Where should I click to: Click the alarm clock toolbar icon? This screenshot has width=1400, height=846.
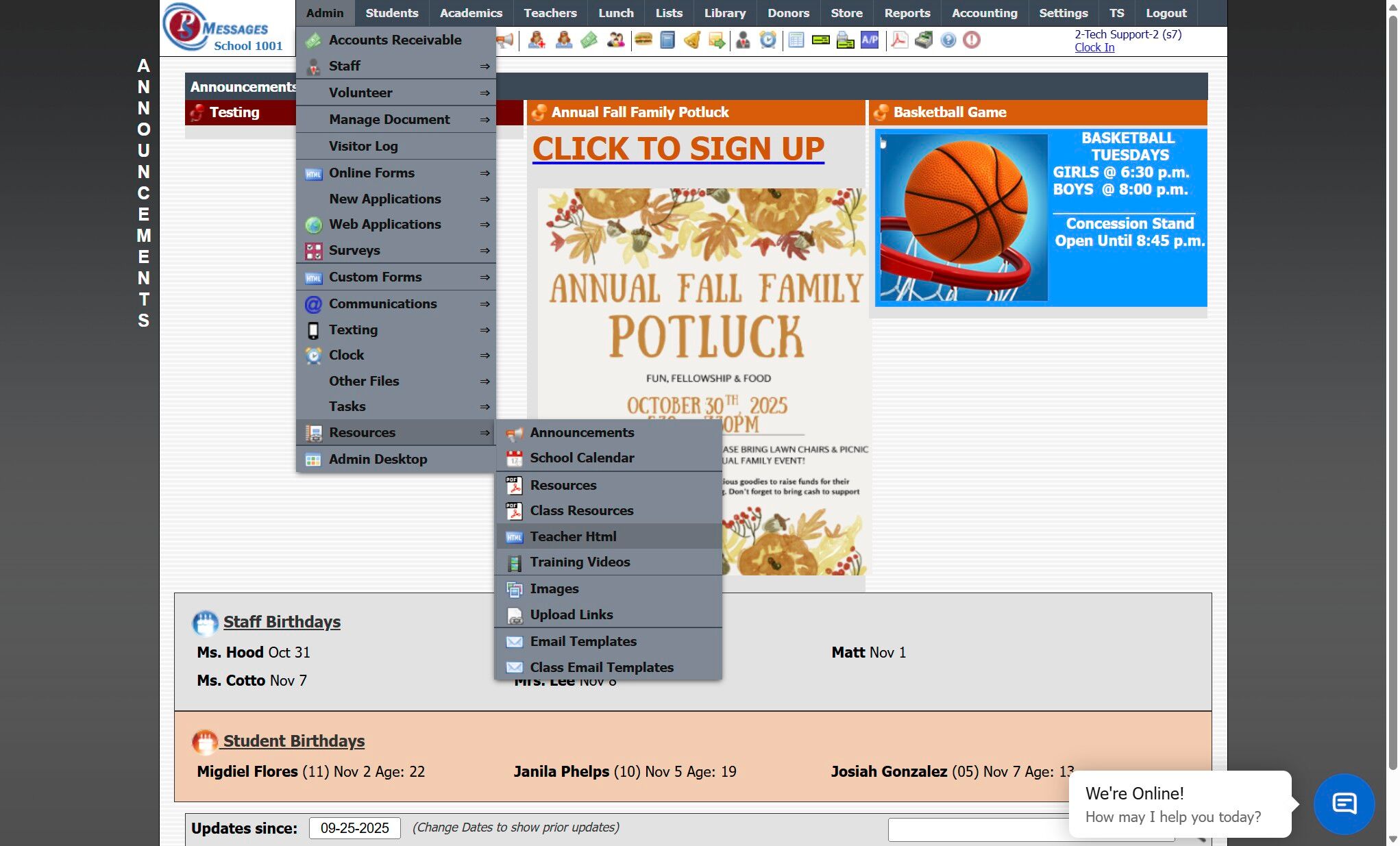tap(767, 40)
